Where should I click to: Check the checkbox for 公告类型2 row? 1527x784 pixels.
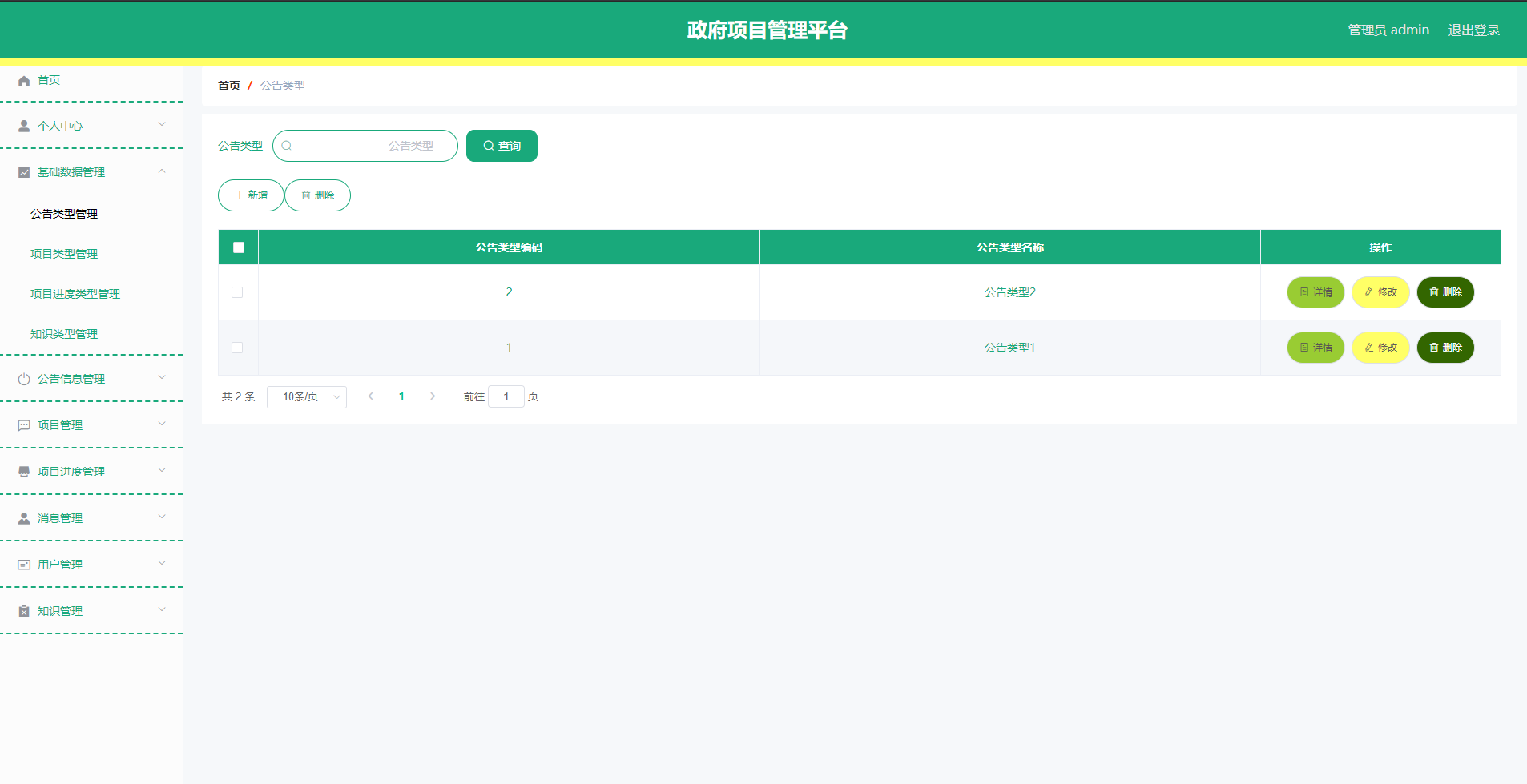[x=237, y=292]
